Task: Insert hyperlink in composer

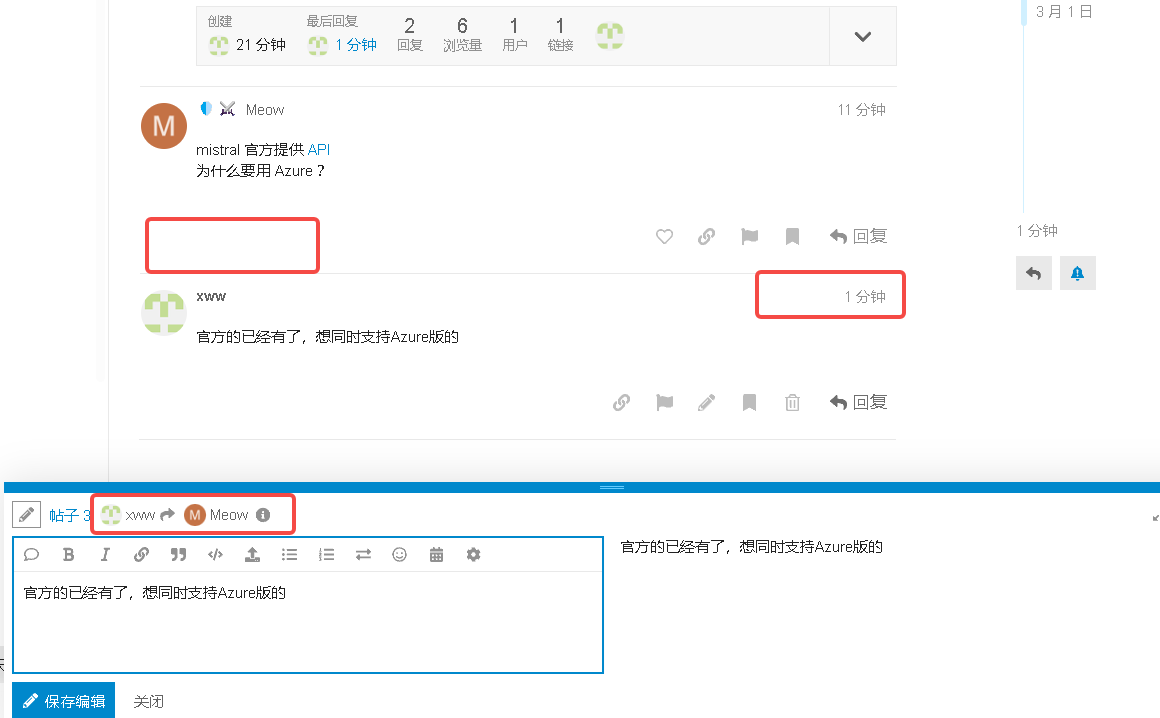Action: pyautogui.click(x=141, y=555)
